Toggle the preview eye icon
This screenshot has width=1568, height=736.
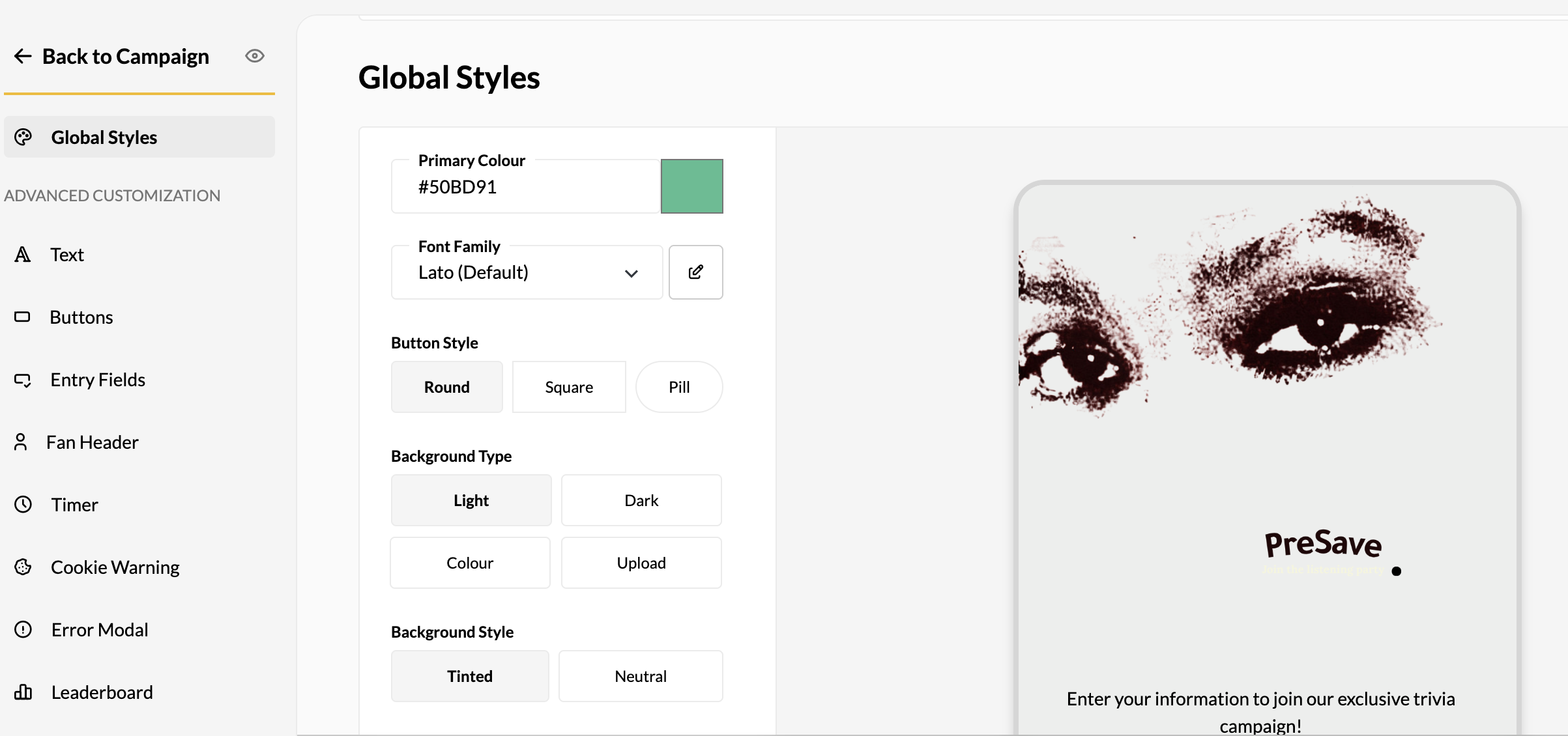[x=255, y=56]
